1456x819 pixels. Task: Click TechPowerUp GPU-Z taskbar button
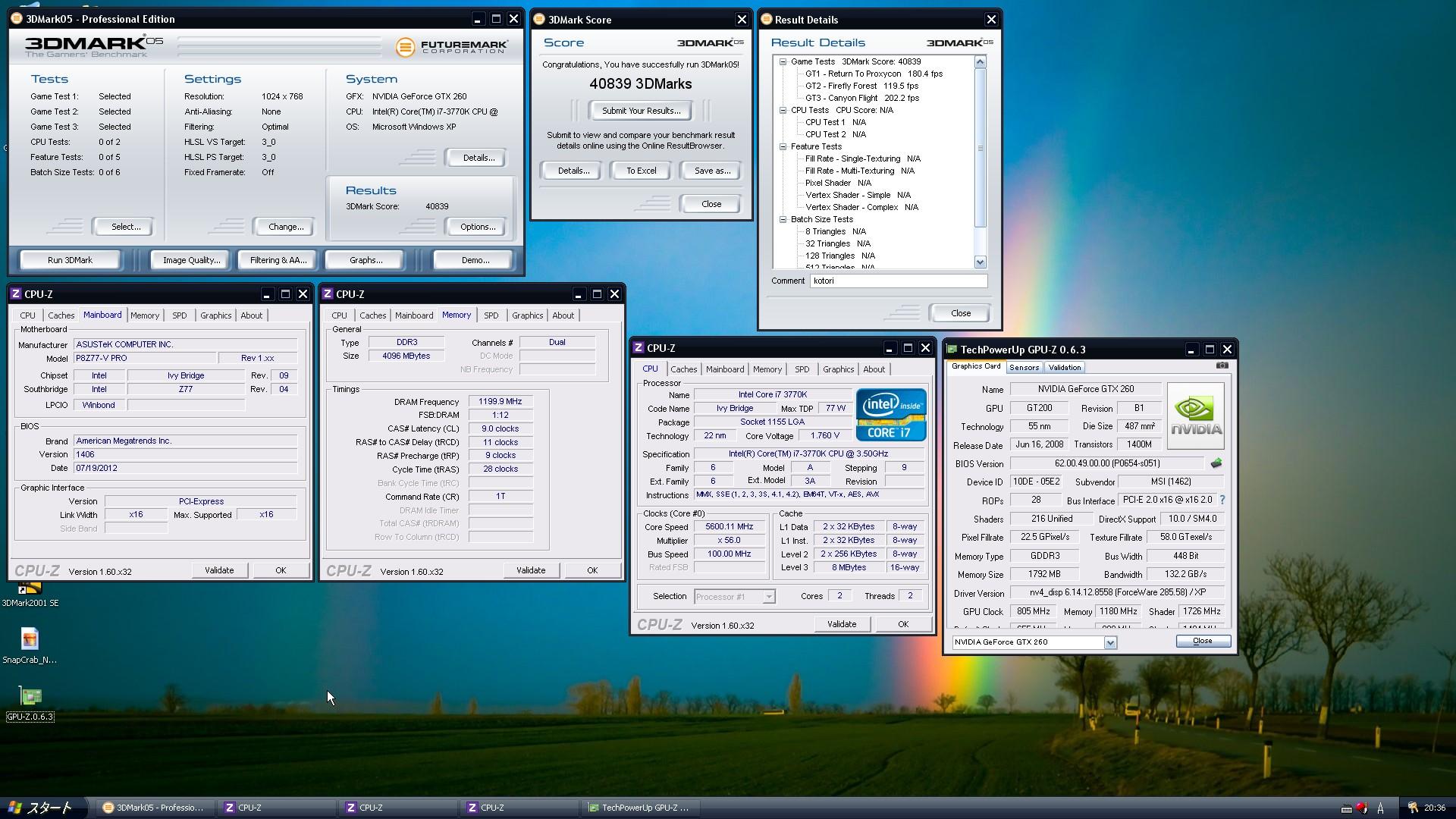pyautogui.click(x=642, y=808)
